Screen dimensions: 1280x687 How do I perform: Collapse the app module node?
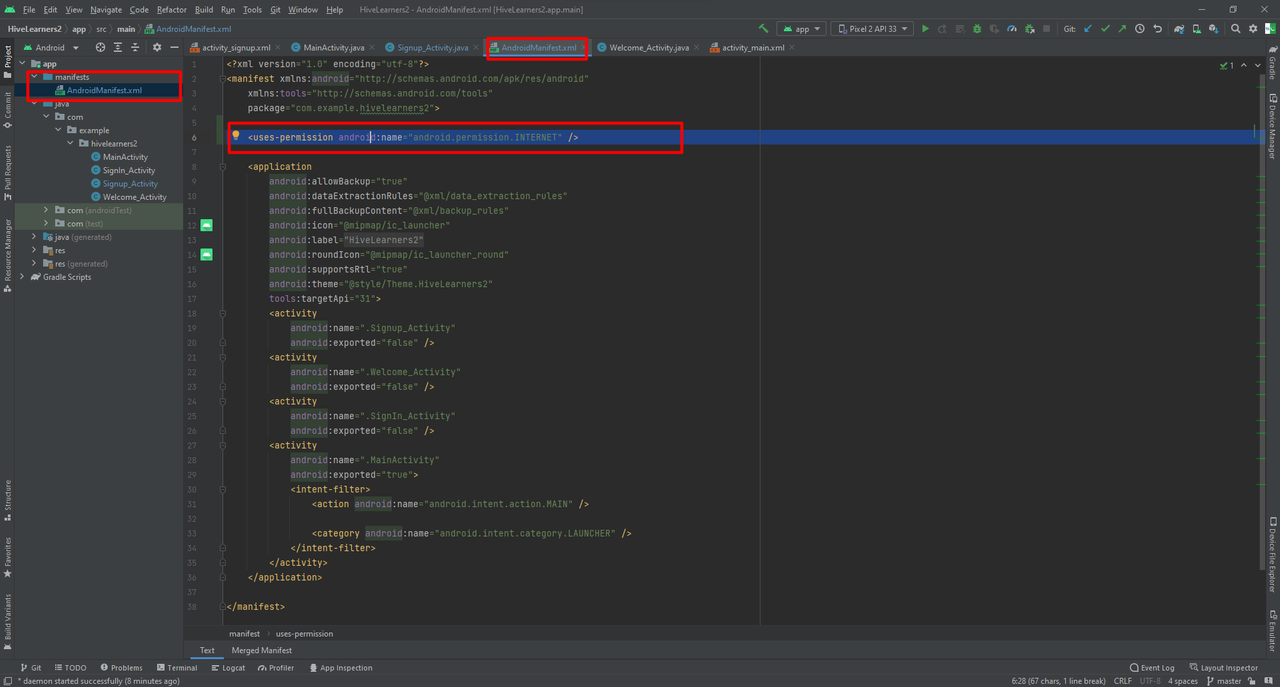[x=23, y=63]
